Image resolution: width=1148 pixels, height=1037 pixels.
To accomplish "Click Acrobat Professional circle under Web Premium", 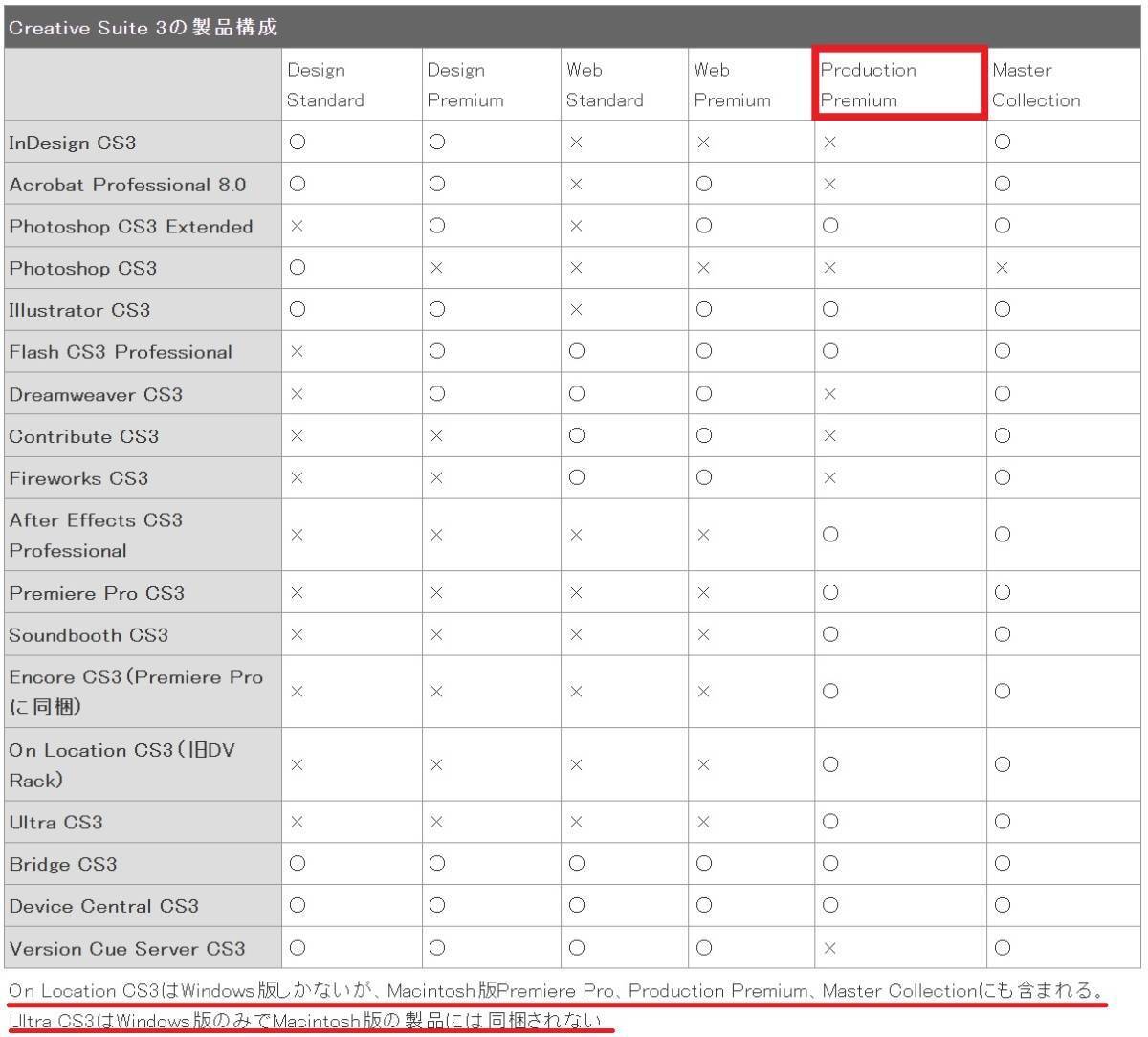I will coord(703,185).
